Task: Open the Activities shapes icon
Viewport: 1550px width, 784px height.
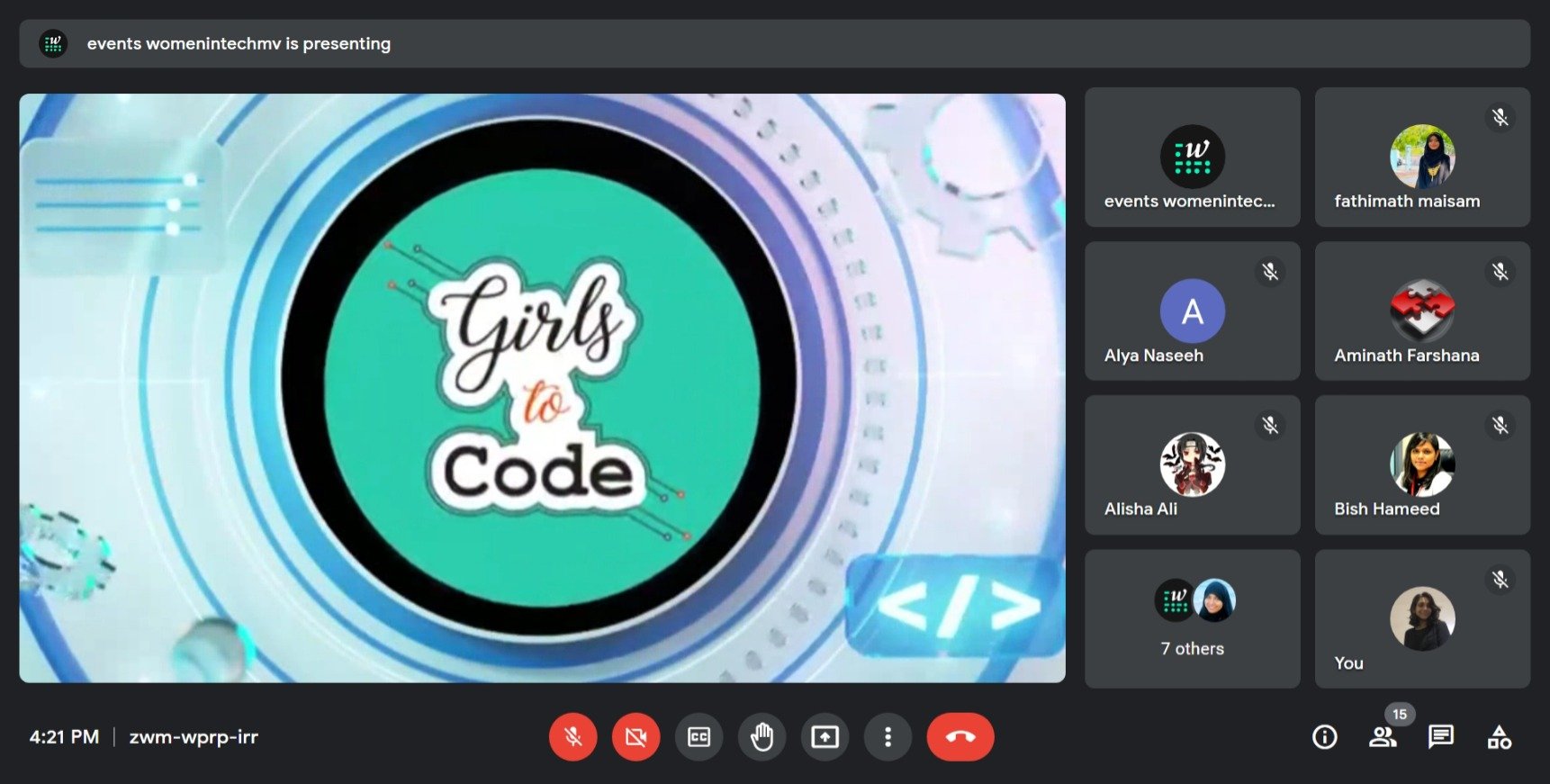Action: point(1499,737)
